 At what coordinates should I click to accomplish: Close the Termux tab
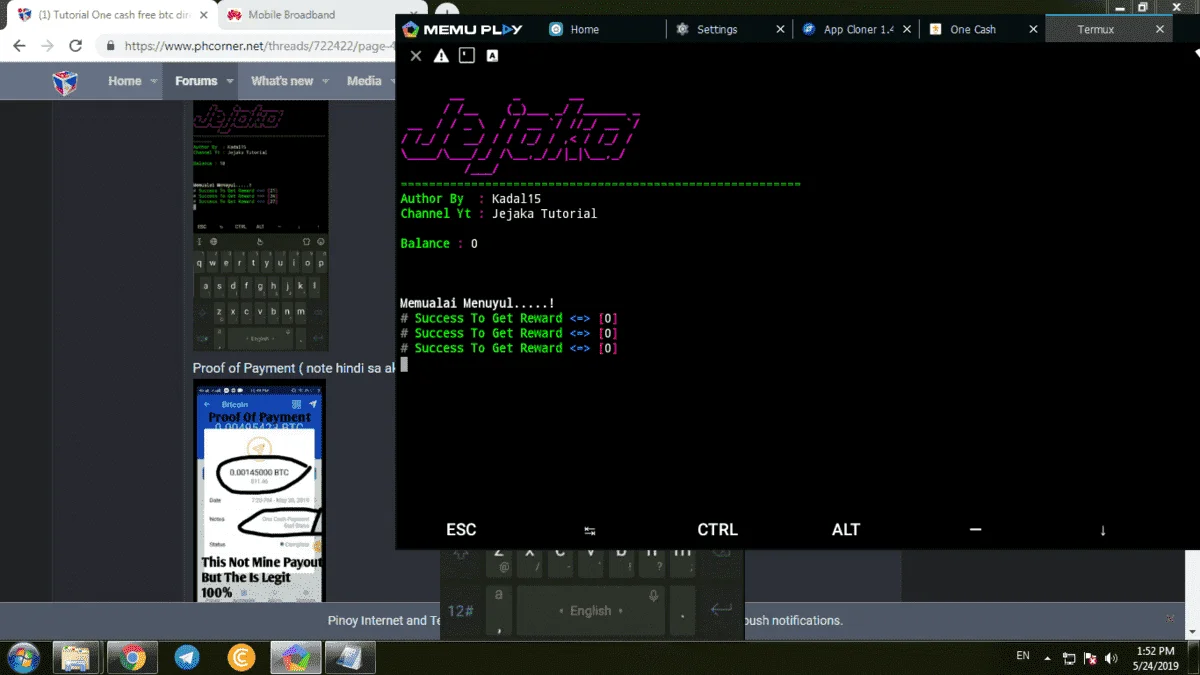coord(1160,30)
